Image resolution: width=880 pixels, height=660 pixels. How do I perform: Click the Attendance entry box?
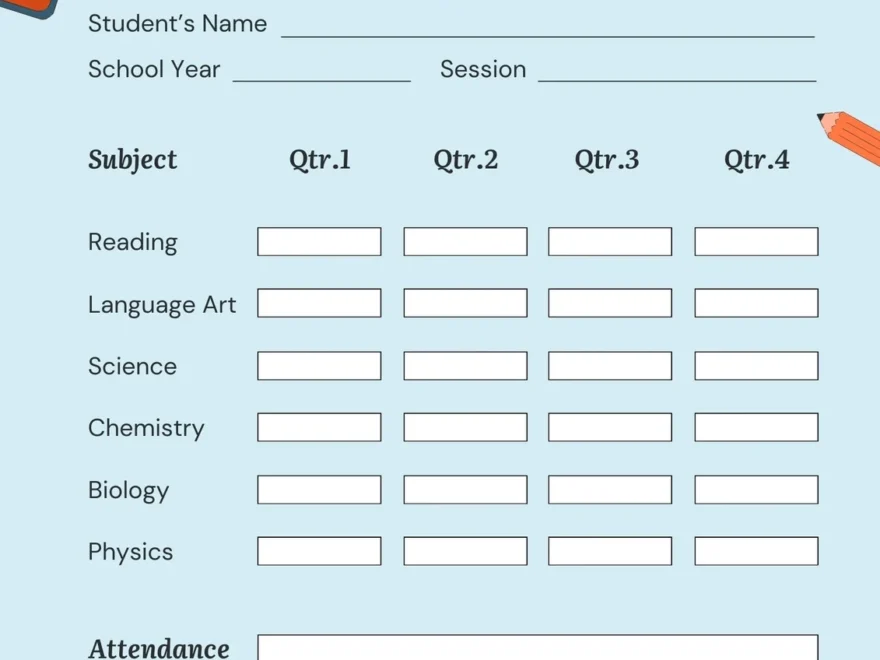(x=537, y=648)
